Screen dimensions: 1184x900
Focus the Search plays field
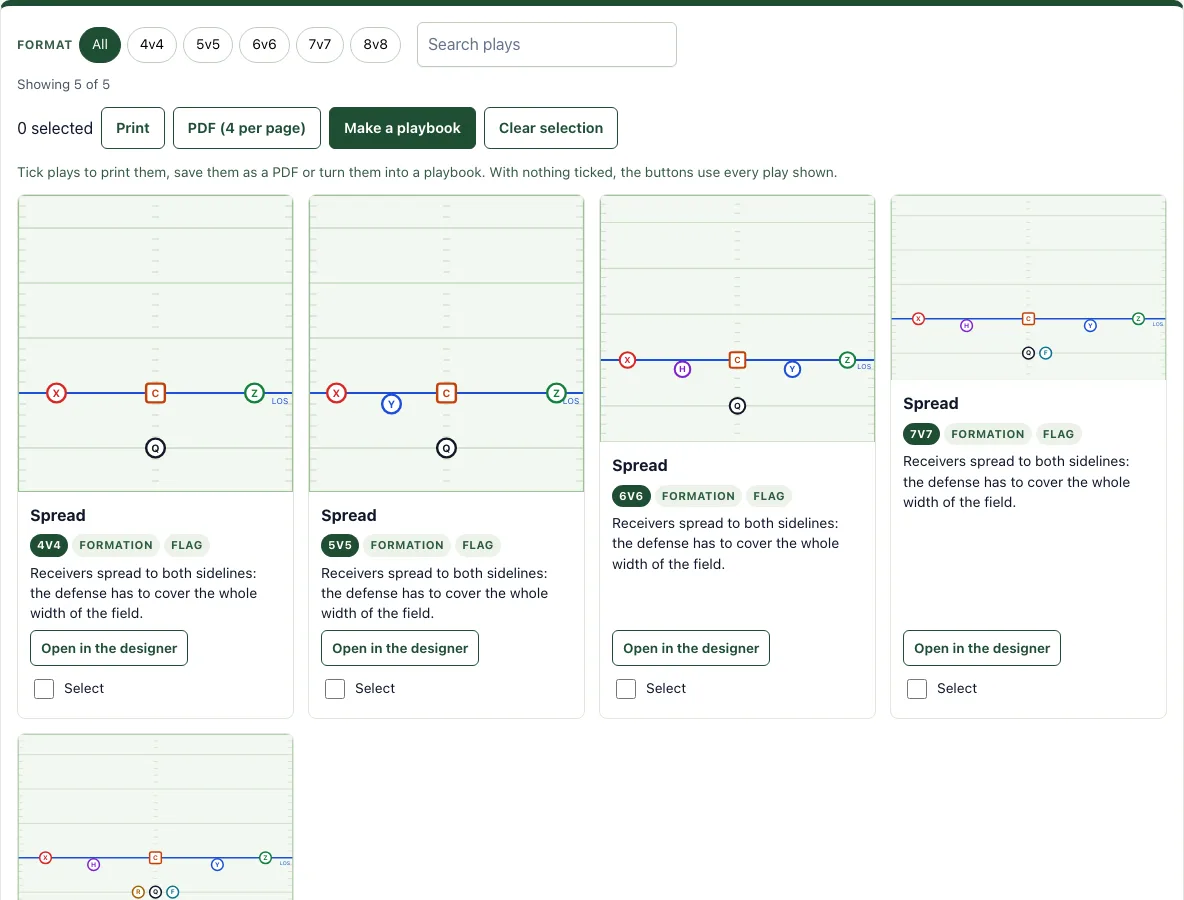[547, 45]
